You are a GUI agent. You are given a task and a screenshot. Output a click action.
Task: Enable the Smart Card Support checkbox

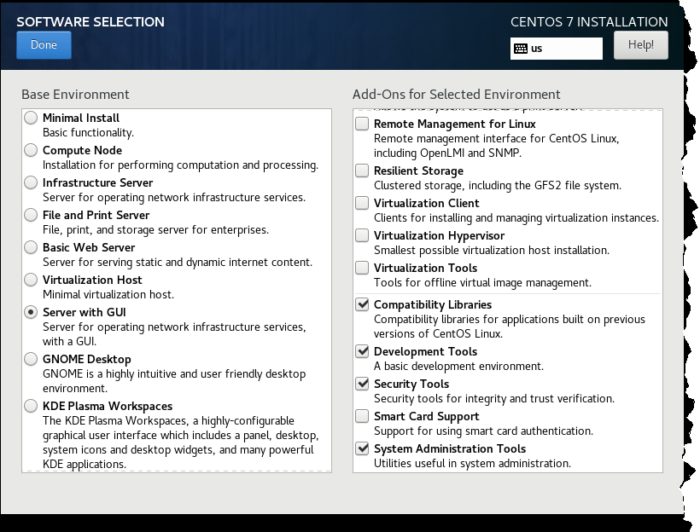pos(362,416)
